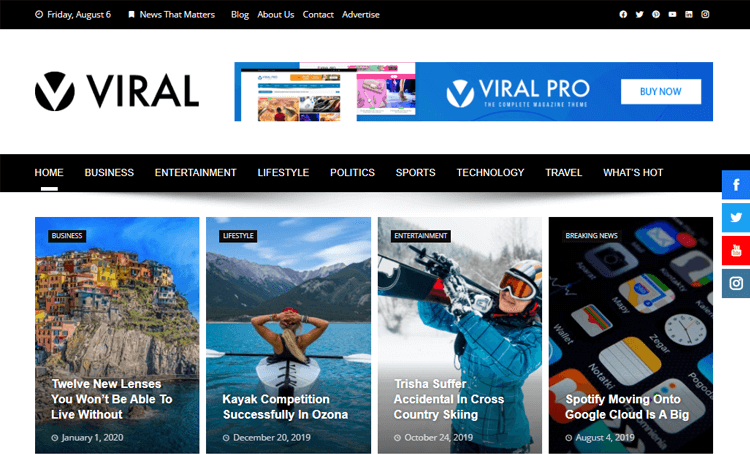Click the clock icon beside Friday, August 6
Image resolution: width=750 pixels, height=454 pixels.
(39, 14)
